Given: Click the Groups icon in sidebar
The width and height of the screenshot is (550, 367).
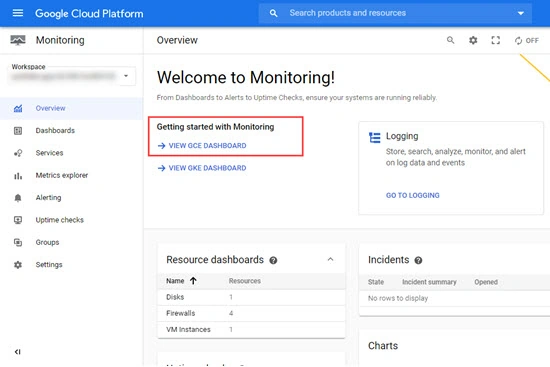Looking at the screenshot, I should pyautogui.click(x=18, y=242).
